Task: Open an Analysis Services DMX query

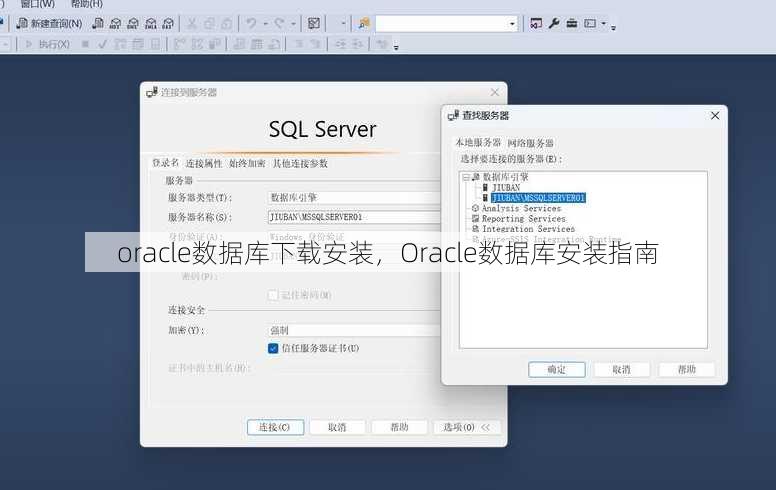Action: pos(133,23)
